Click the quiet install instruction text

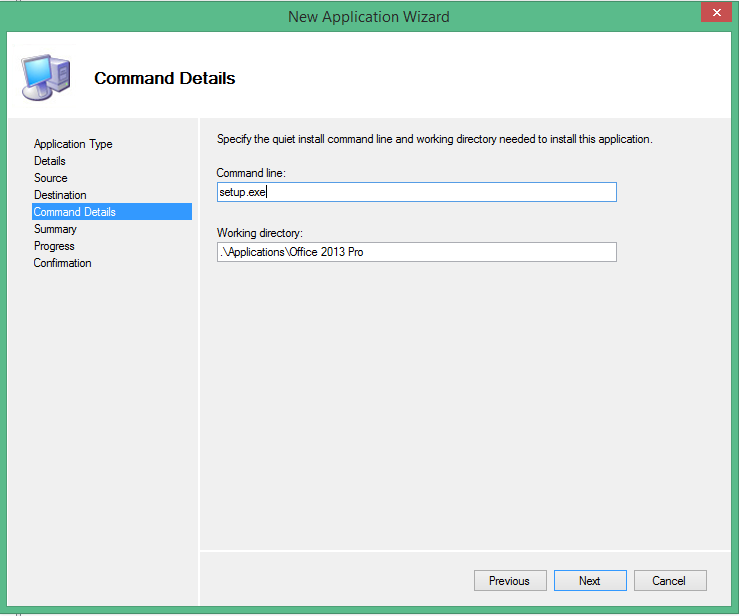434,139
